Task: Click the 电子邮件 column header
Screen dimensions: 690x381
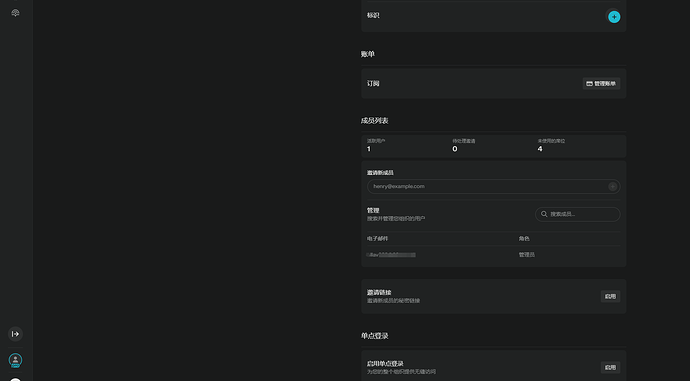Action: click(x=377, y=238)
